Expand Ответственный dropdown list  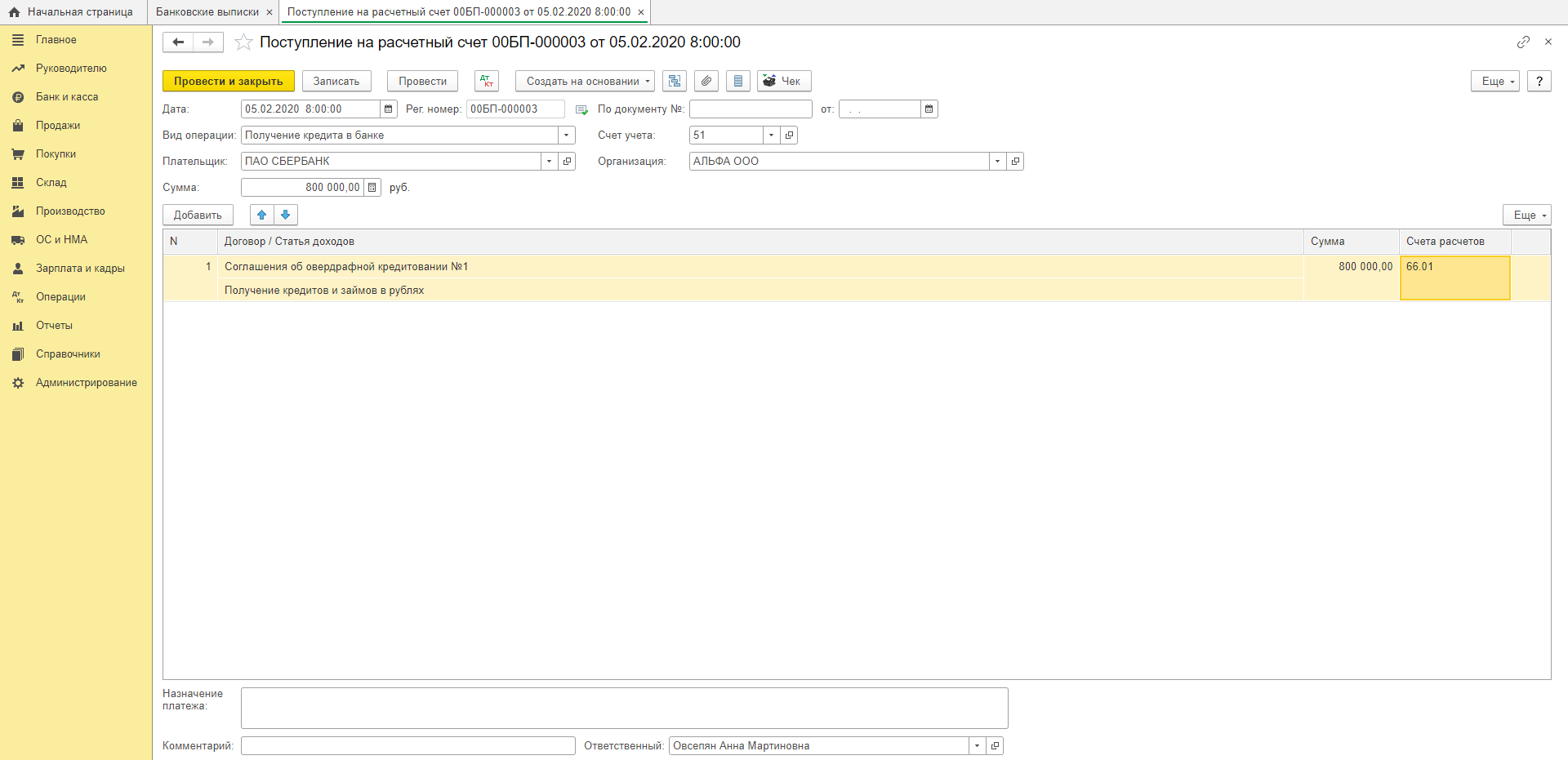[x=978, y=745]
